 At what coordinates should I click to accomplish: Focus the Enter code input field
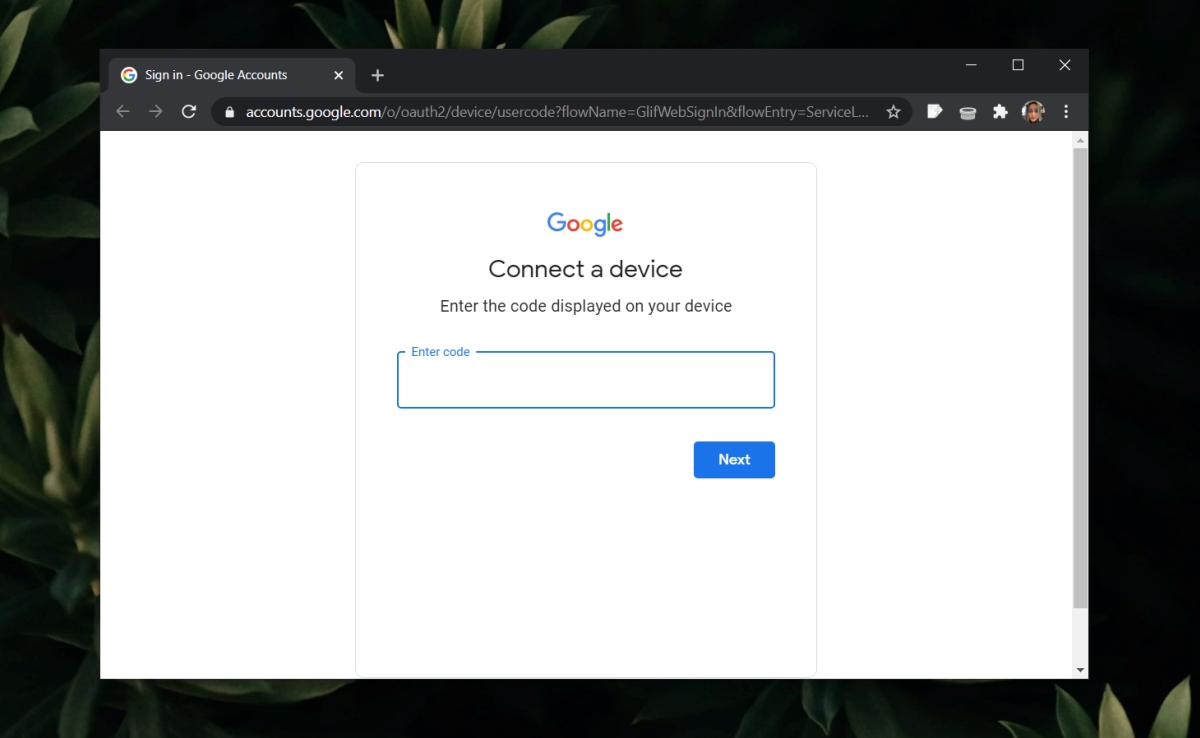click(x=585, y=380)
